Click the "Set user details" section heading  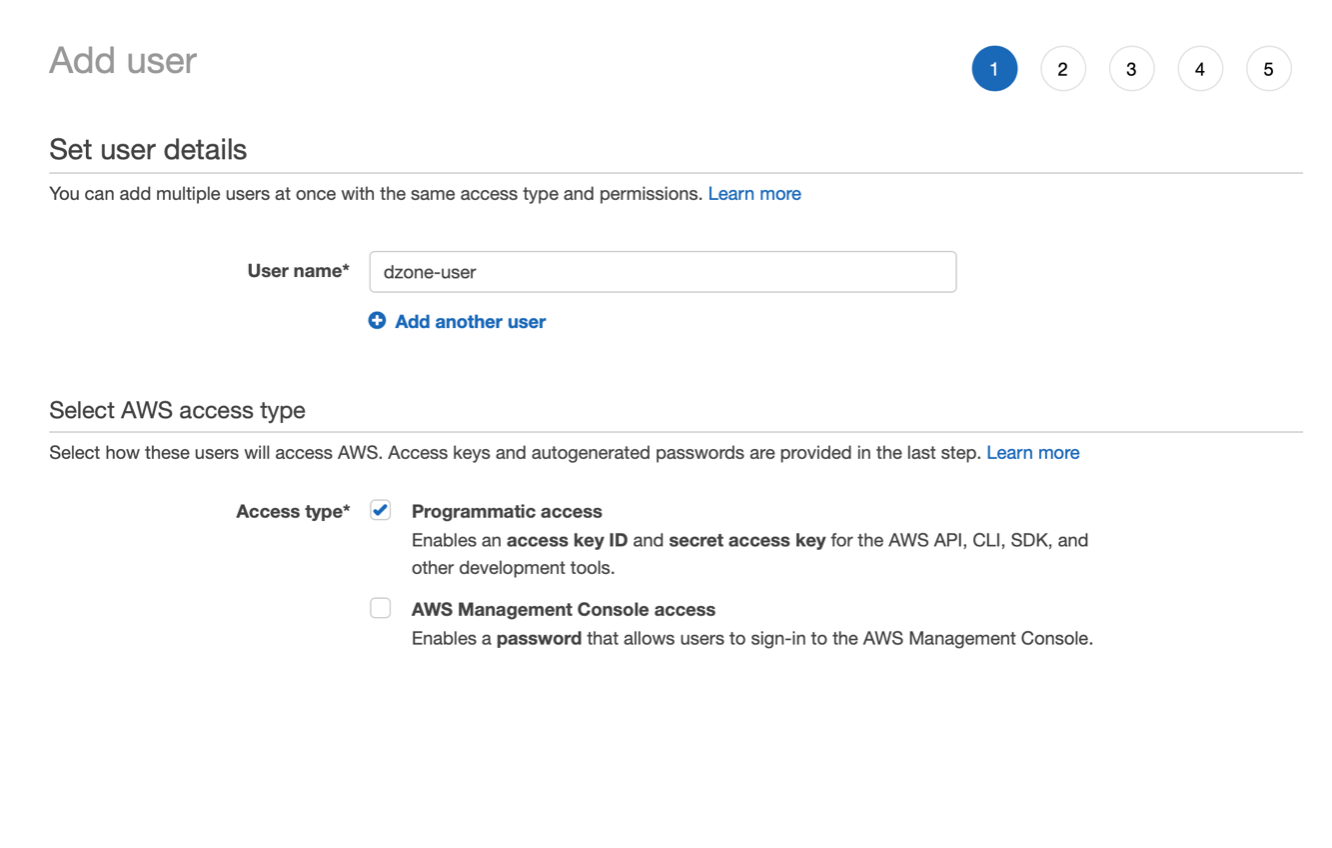coord(148,150)
